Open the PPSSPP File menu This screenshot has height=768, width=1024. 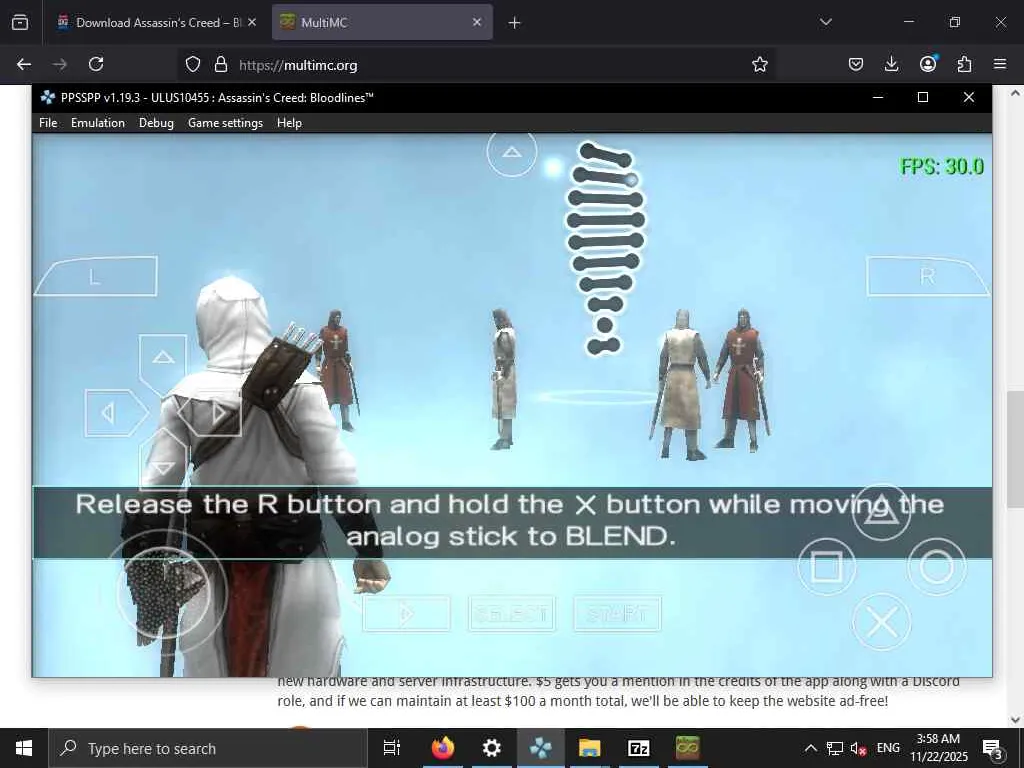pyautogui.click(x=48, y=123)
